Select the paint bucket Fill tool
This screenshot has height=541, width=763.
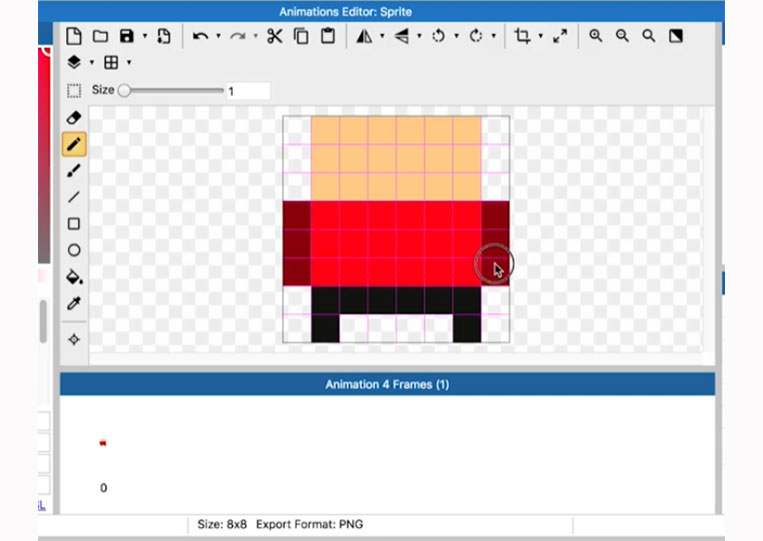click(74, 277)
